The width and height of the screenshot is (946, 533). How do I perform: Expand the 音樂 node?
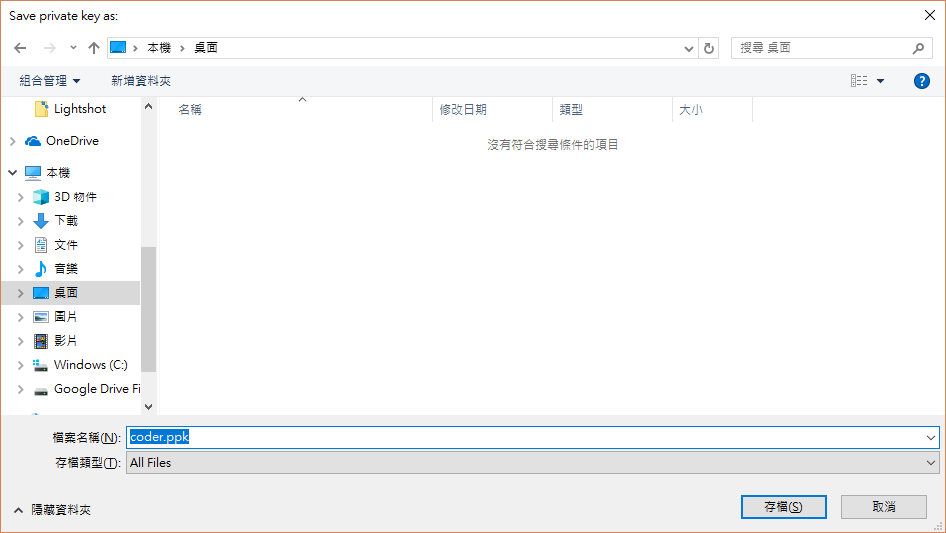point(21,269)
